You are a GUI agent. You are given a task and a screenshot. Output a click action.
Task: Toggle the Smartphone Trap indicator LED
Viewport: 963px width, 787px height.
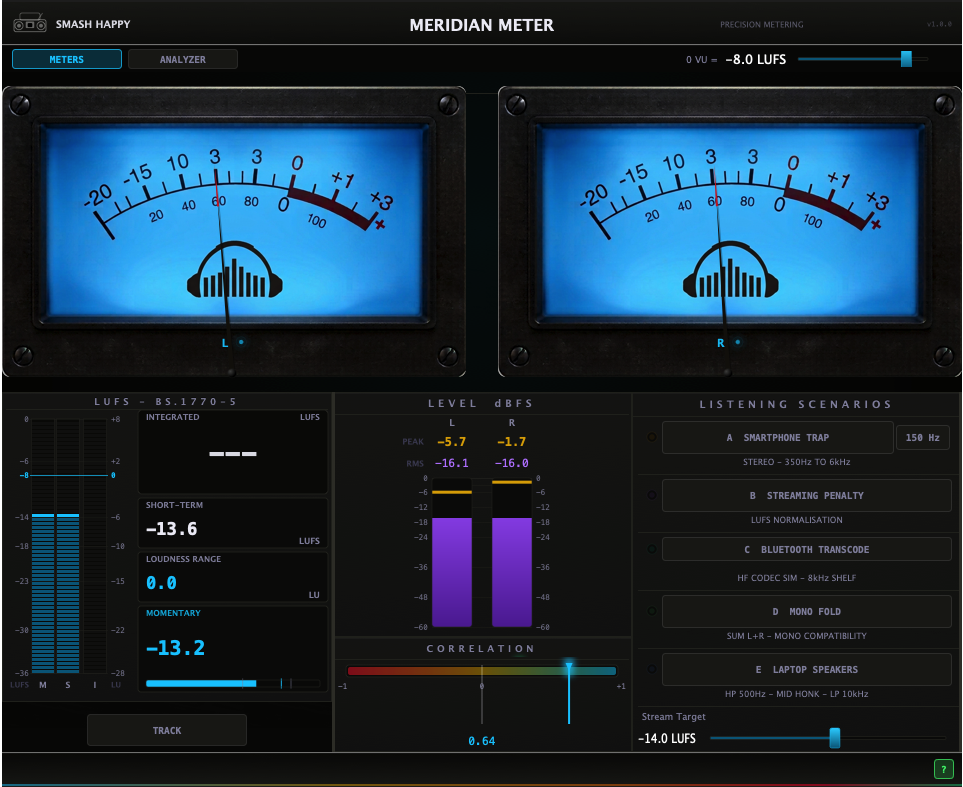point(652,437)
